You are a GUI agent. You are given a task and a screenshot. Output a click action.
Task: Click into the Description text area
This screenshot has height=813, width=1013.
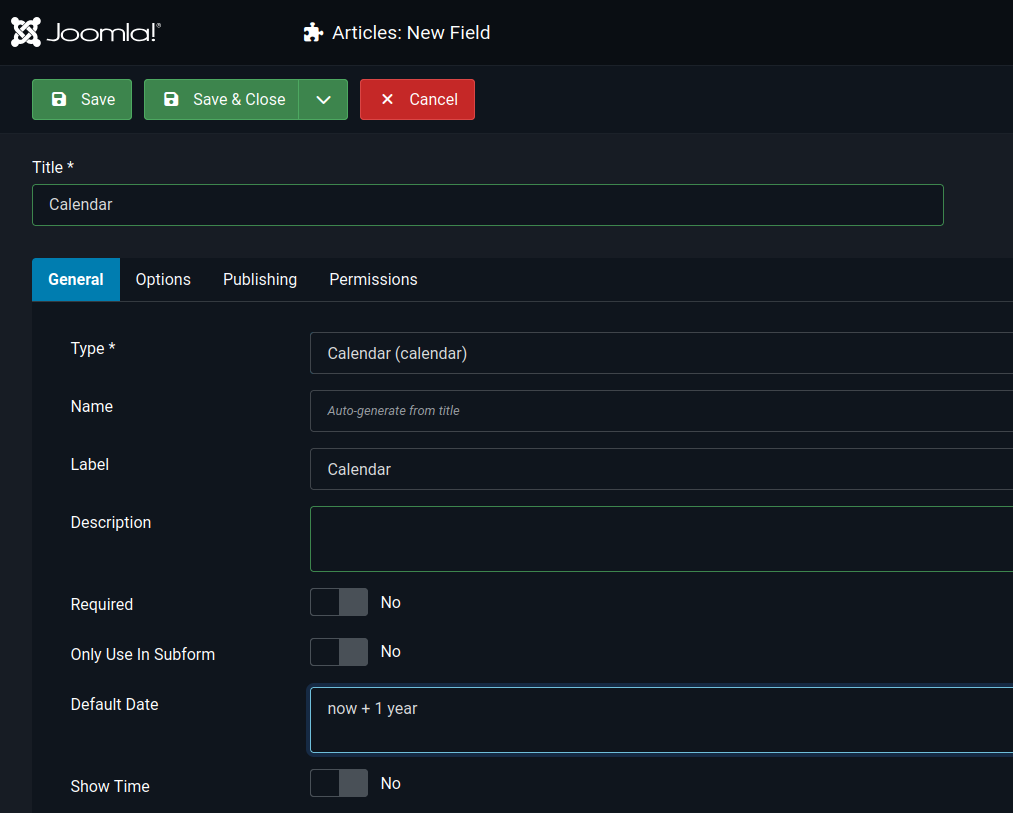coord(662,539)
